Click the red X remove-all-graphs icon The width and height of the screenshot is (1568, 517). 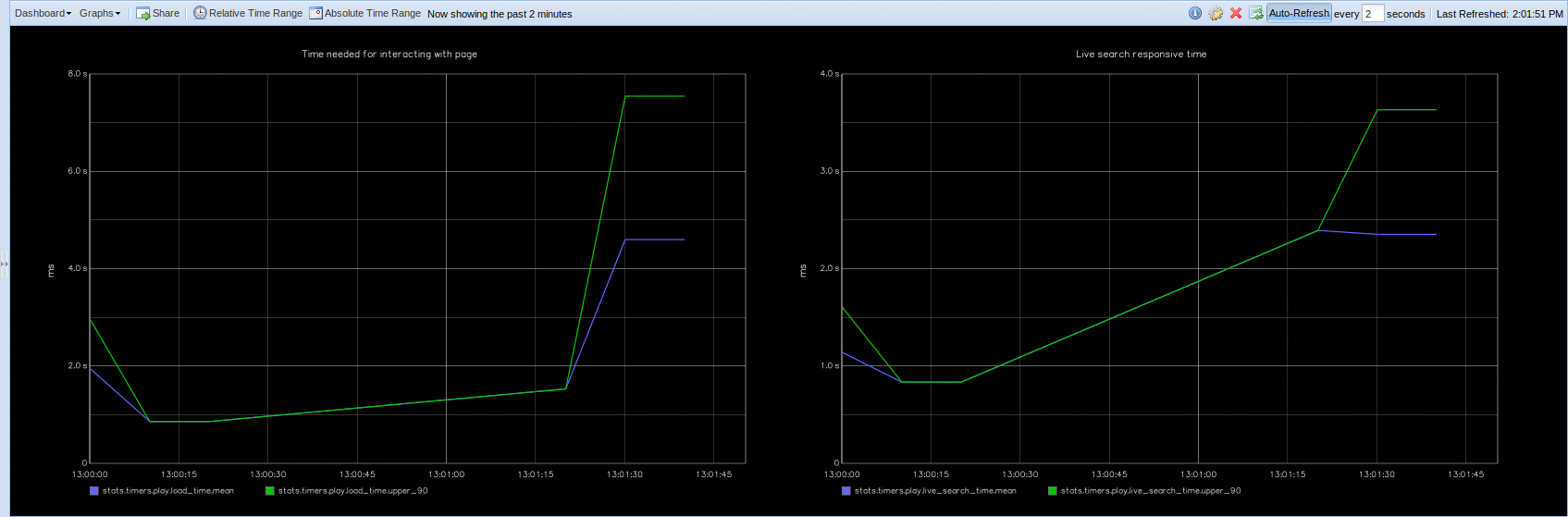pos(1236,13)
